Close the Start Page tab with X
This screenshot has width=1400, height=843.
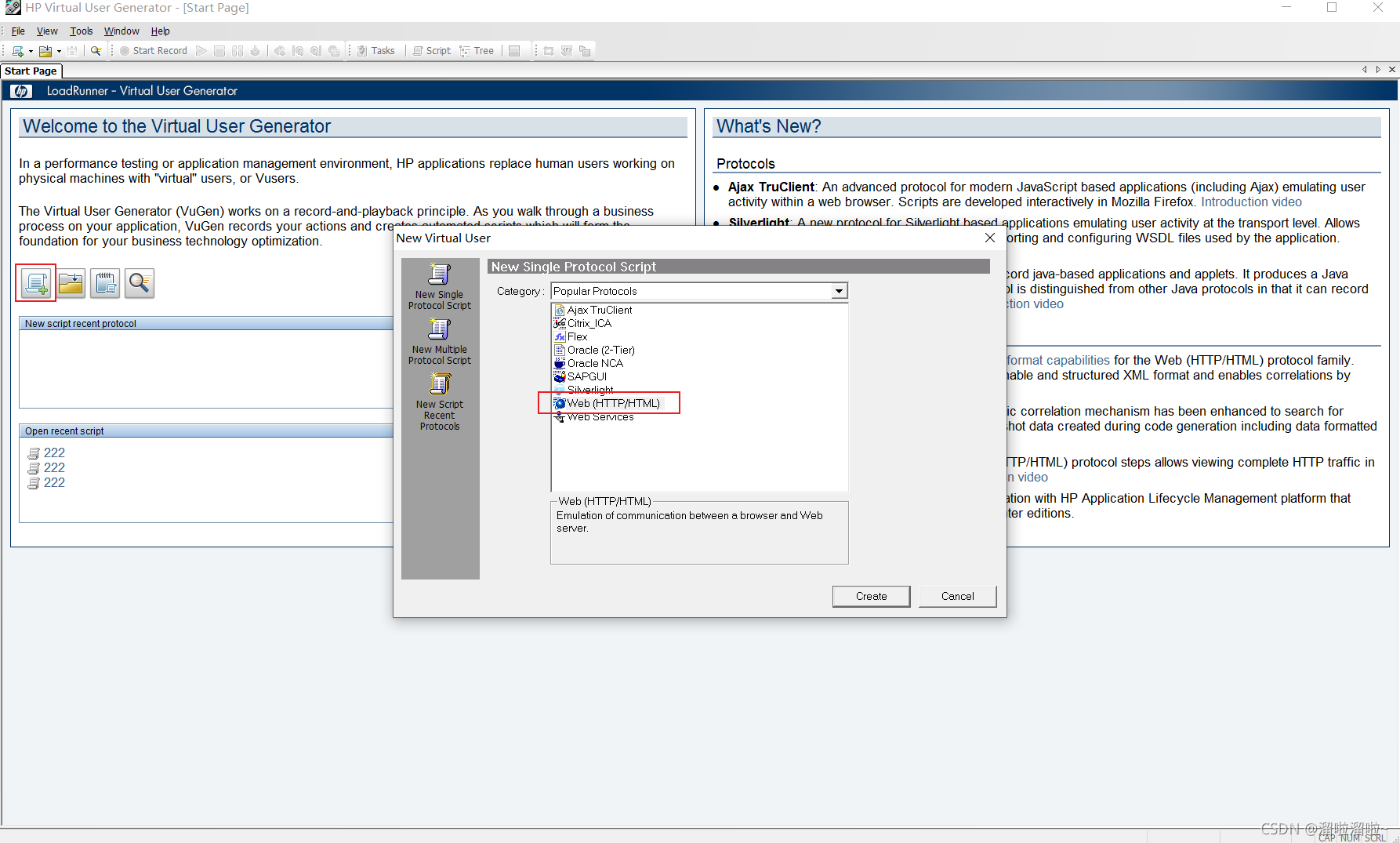[1392, 70]
